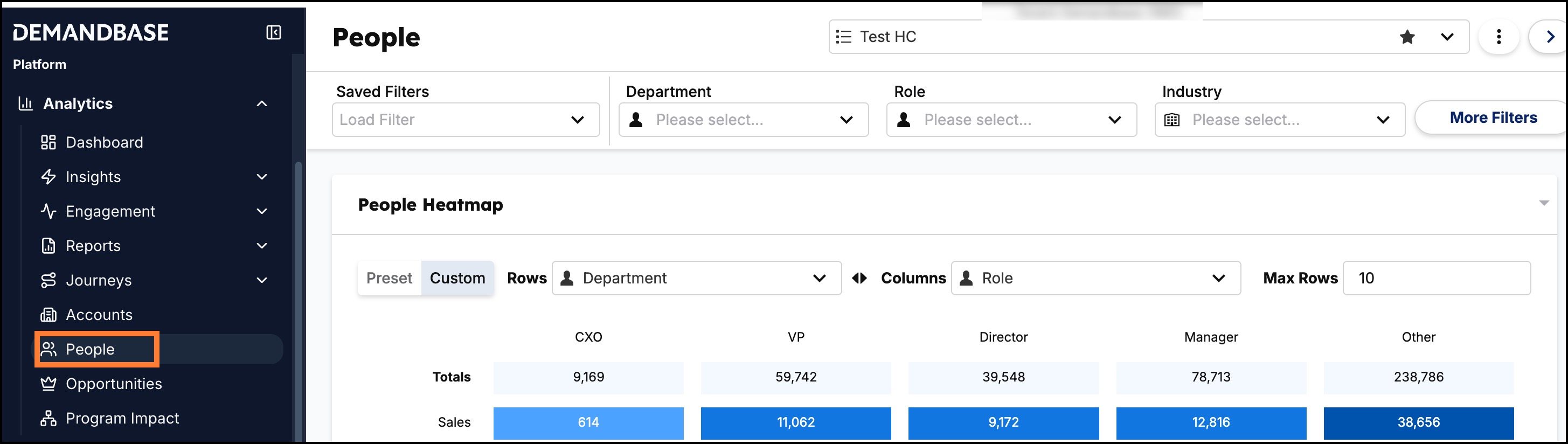
Task: Expand the Journeys submenu
Action: pyautogui.click(x=262, y=280)
